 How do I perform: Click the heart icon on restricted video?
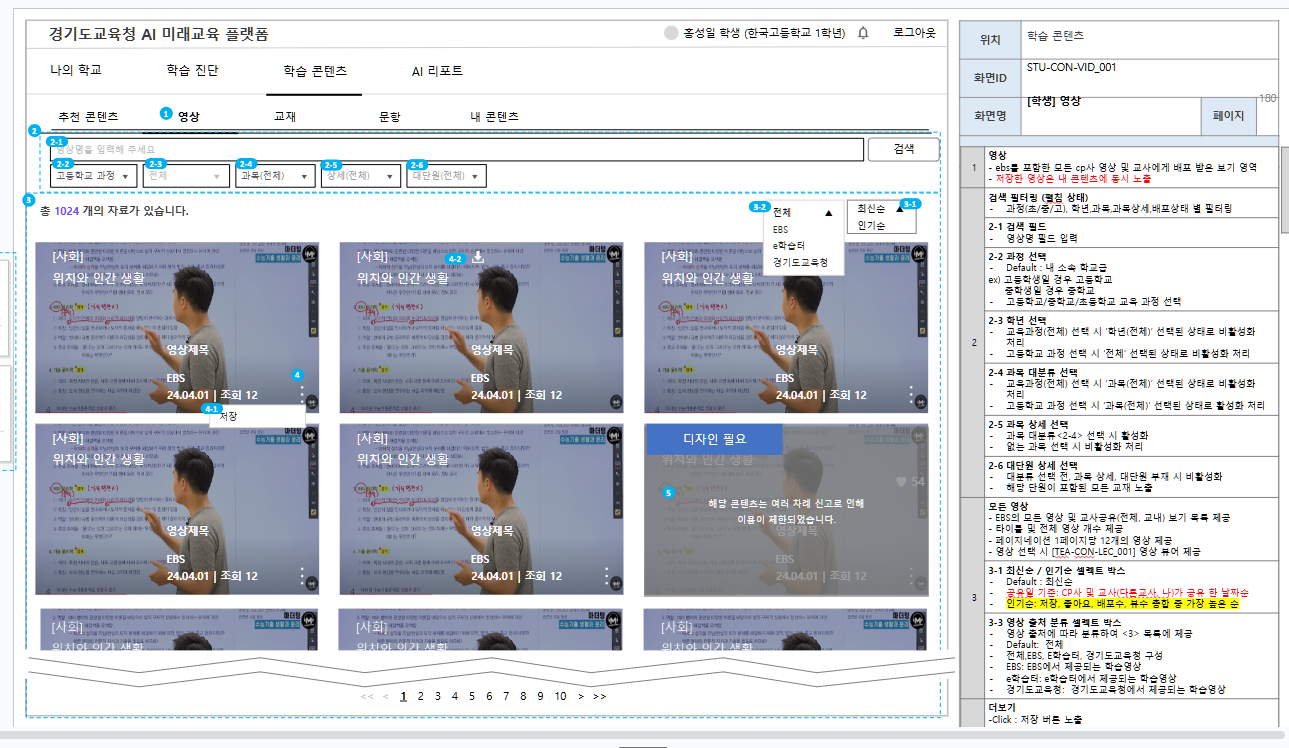(x=900, y=482)
